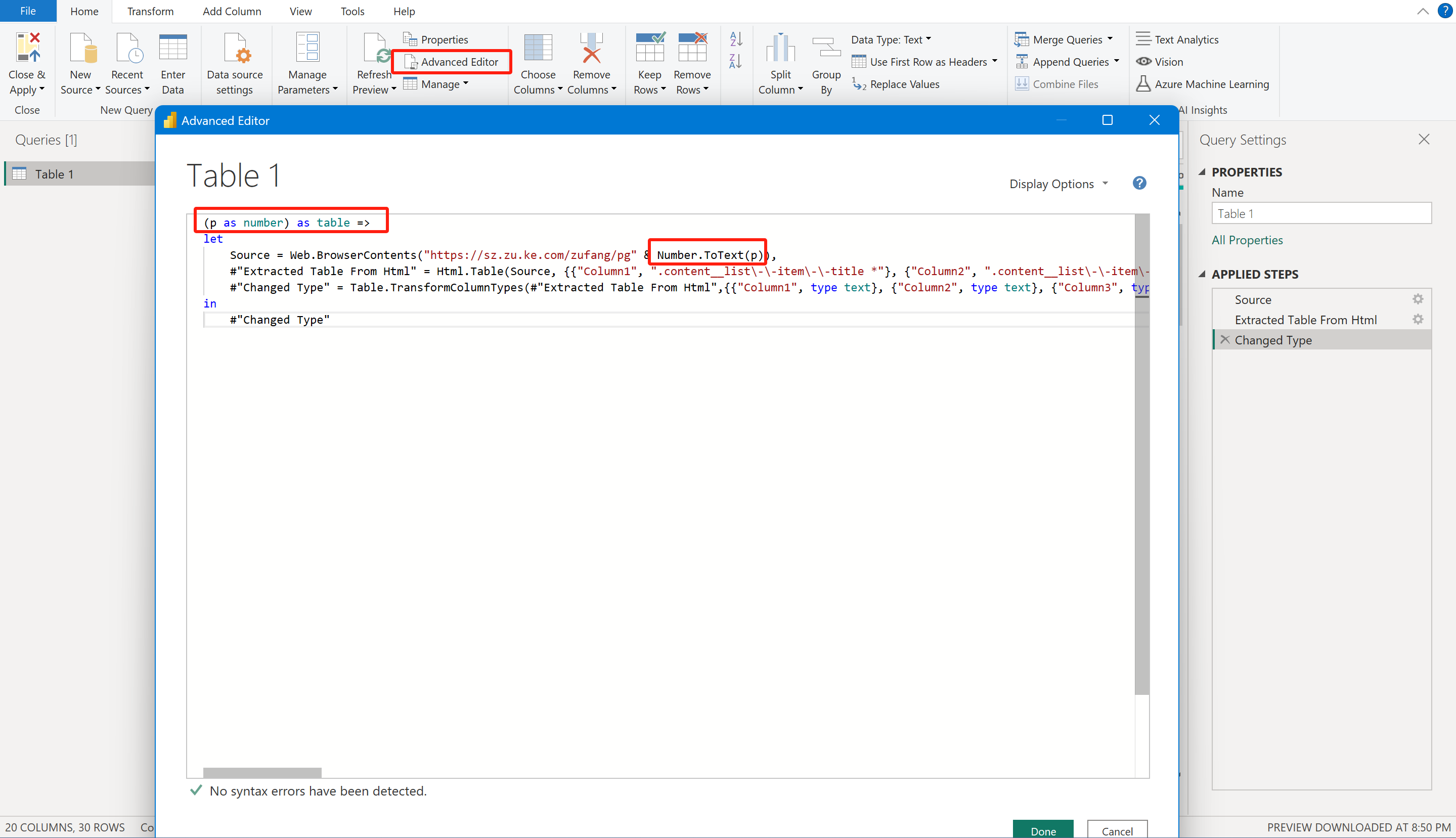Expand the Merge Queries dropdown arrow
1456x838 pixels.
(1110, 39)
